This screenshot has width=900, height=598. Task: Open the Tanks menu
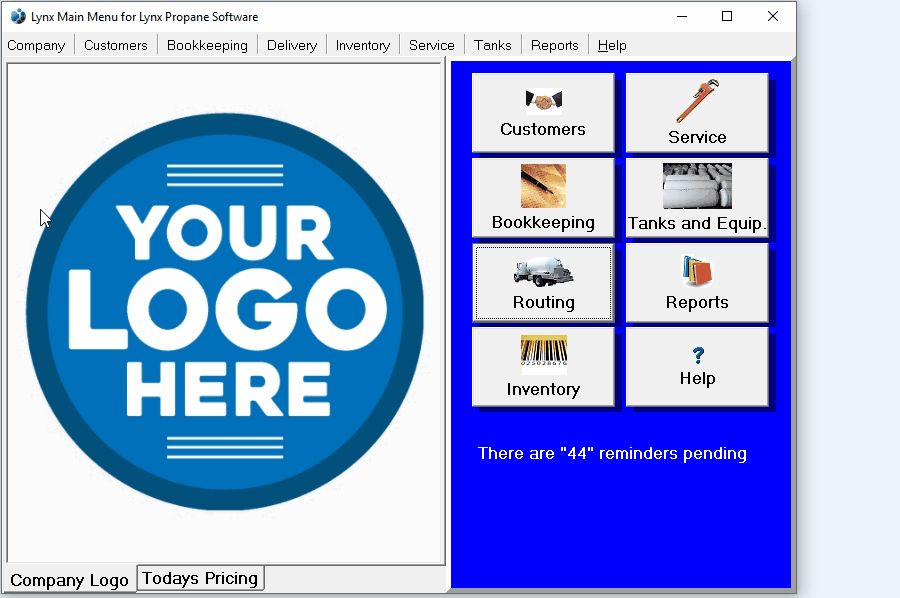click(492, 45)
